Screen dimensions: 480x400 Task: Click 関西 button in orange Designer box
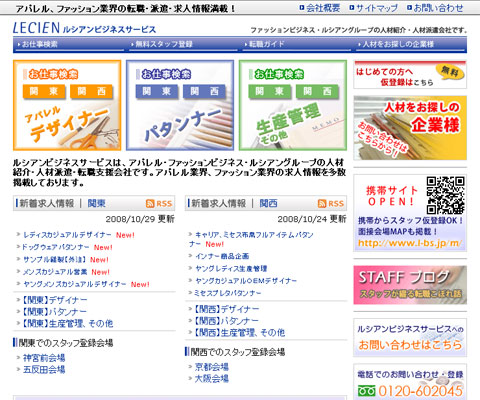91,92
